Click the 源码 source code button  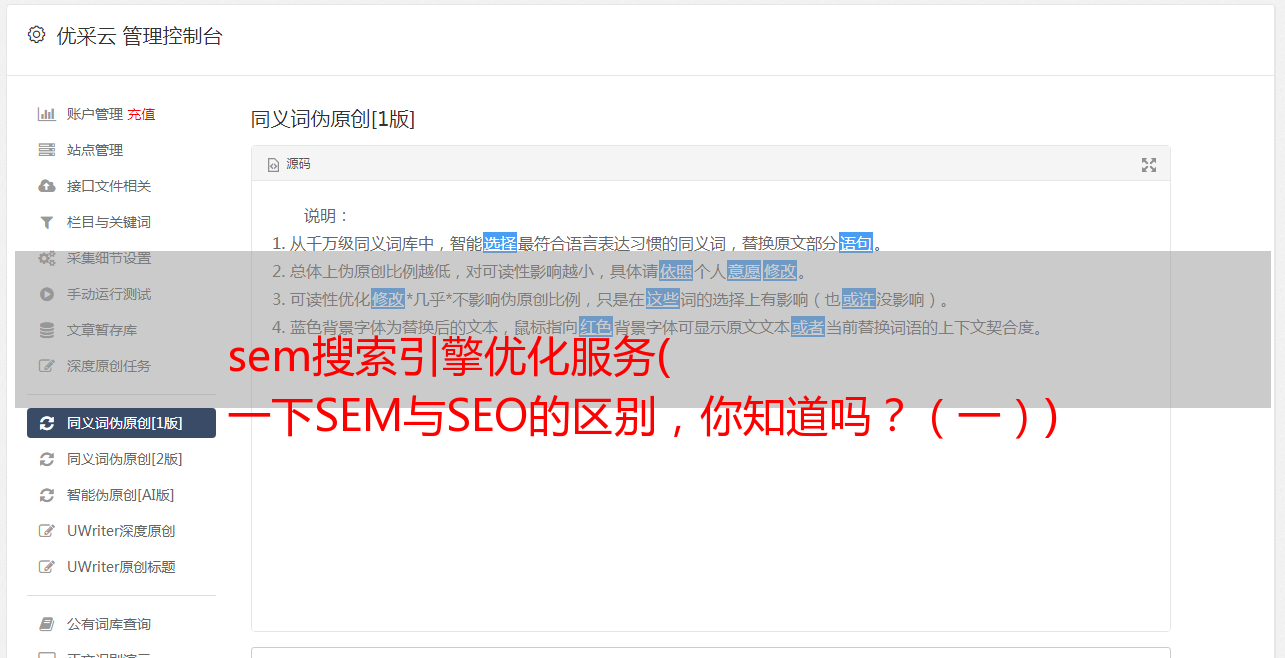pos(288,164)
